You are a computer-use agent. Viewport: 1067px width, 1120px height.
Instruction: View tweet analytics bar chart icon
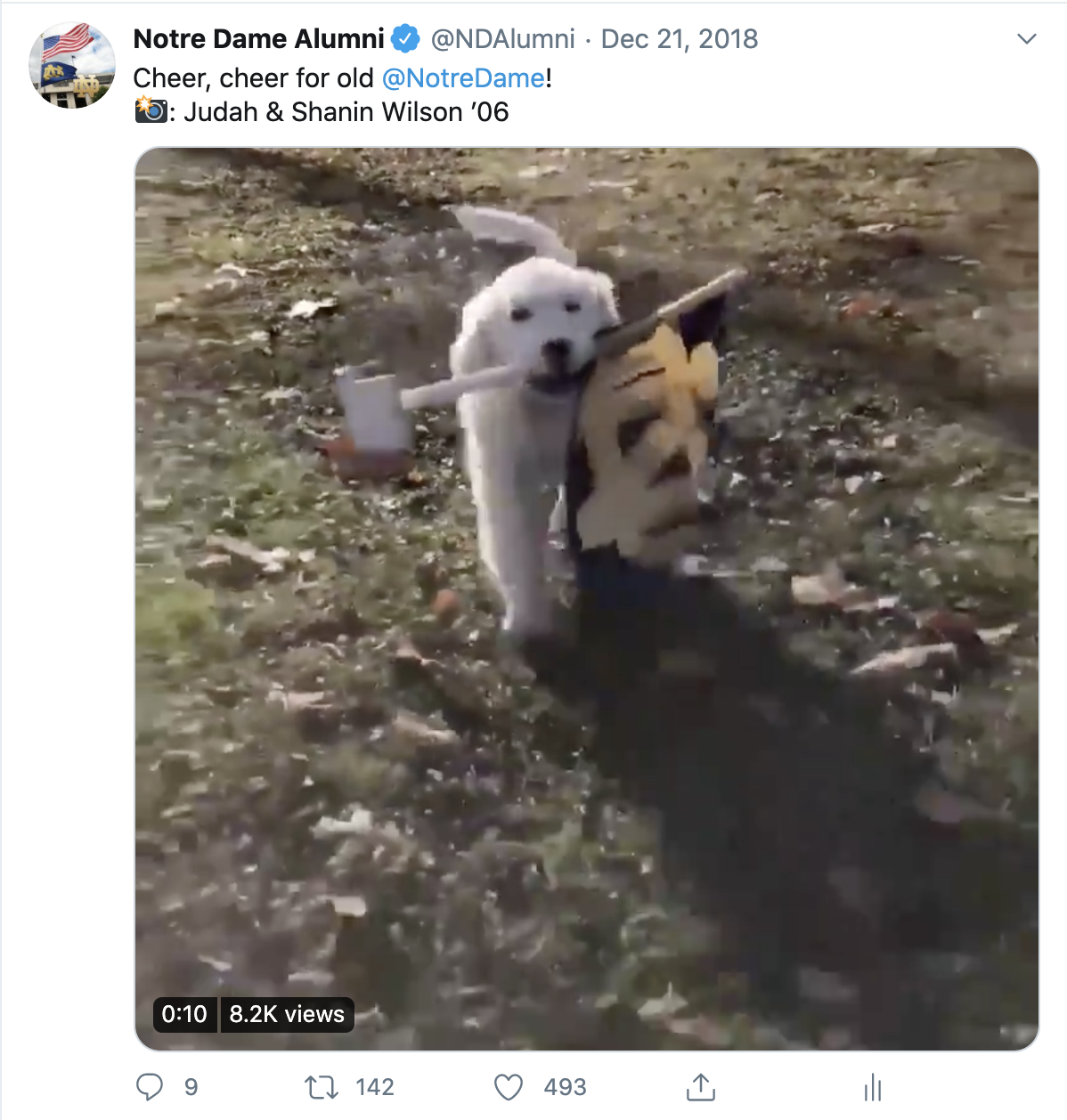(873, 1087)
